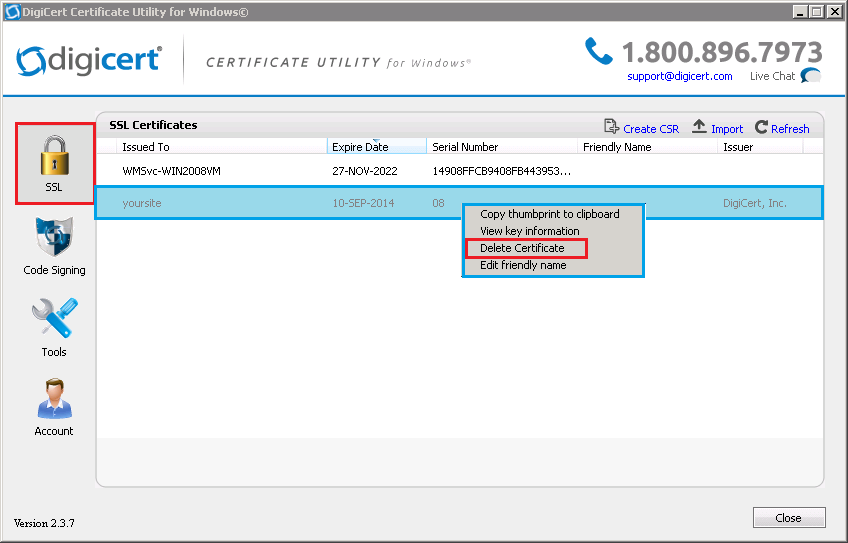This screenshot has width=848, height=543.
Task: Select the WMSvc-WIN2008VM certificate row
Action: coord(171,171)
